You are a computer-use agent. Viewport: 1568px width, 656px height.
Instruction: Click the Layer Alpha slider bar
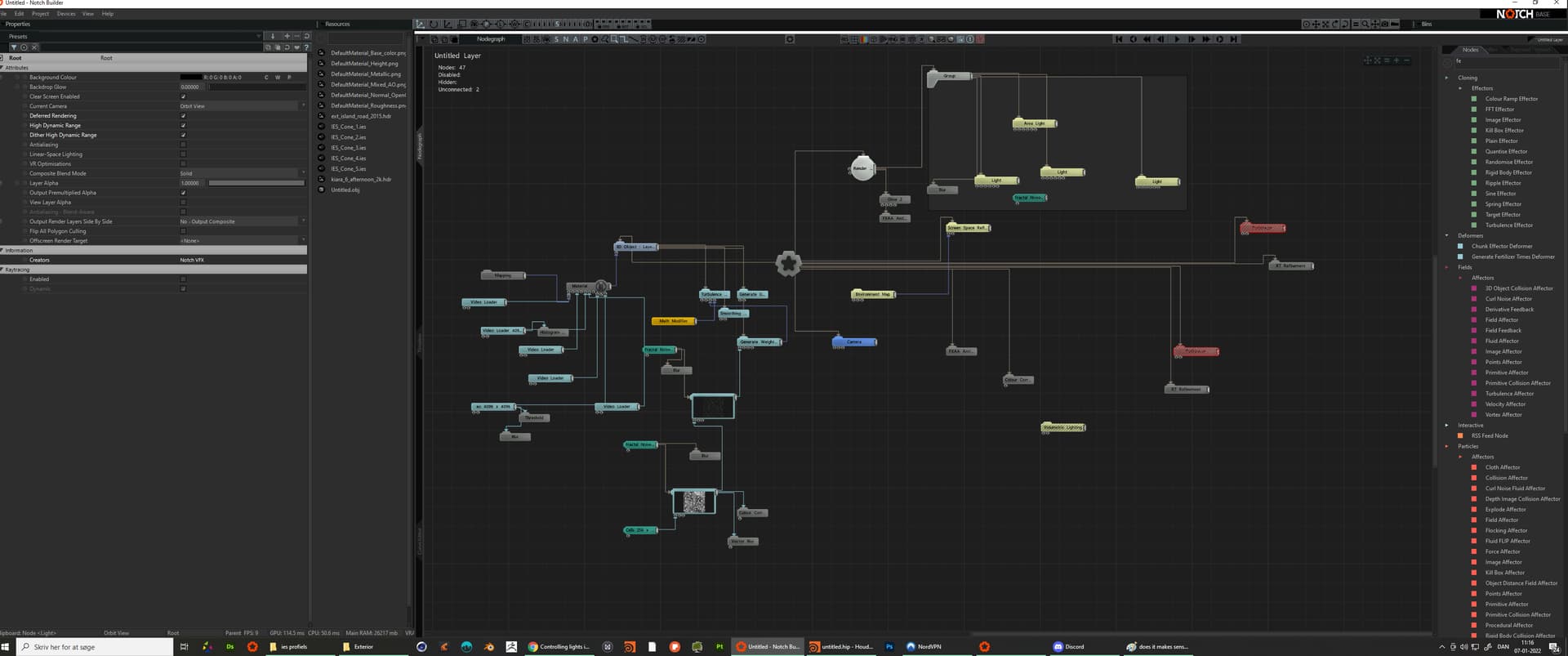coord(256,183)
